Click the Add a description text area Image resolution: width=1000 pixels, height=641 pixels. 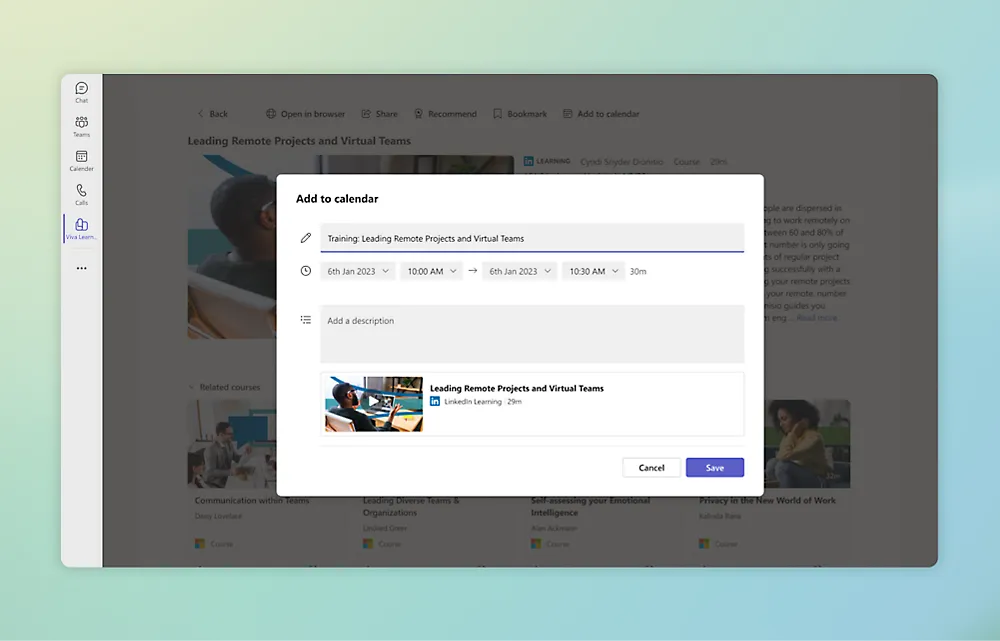[531, 333]
